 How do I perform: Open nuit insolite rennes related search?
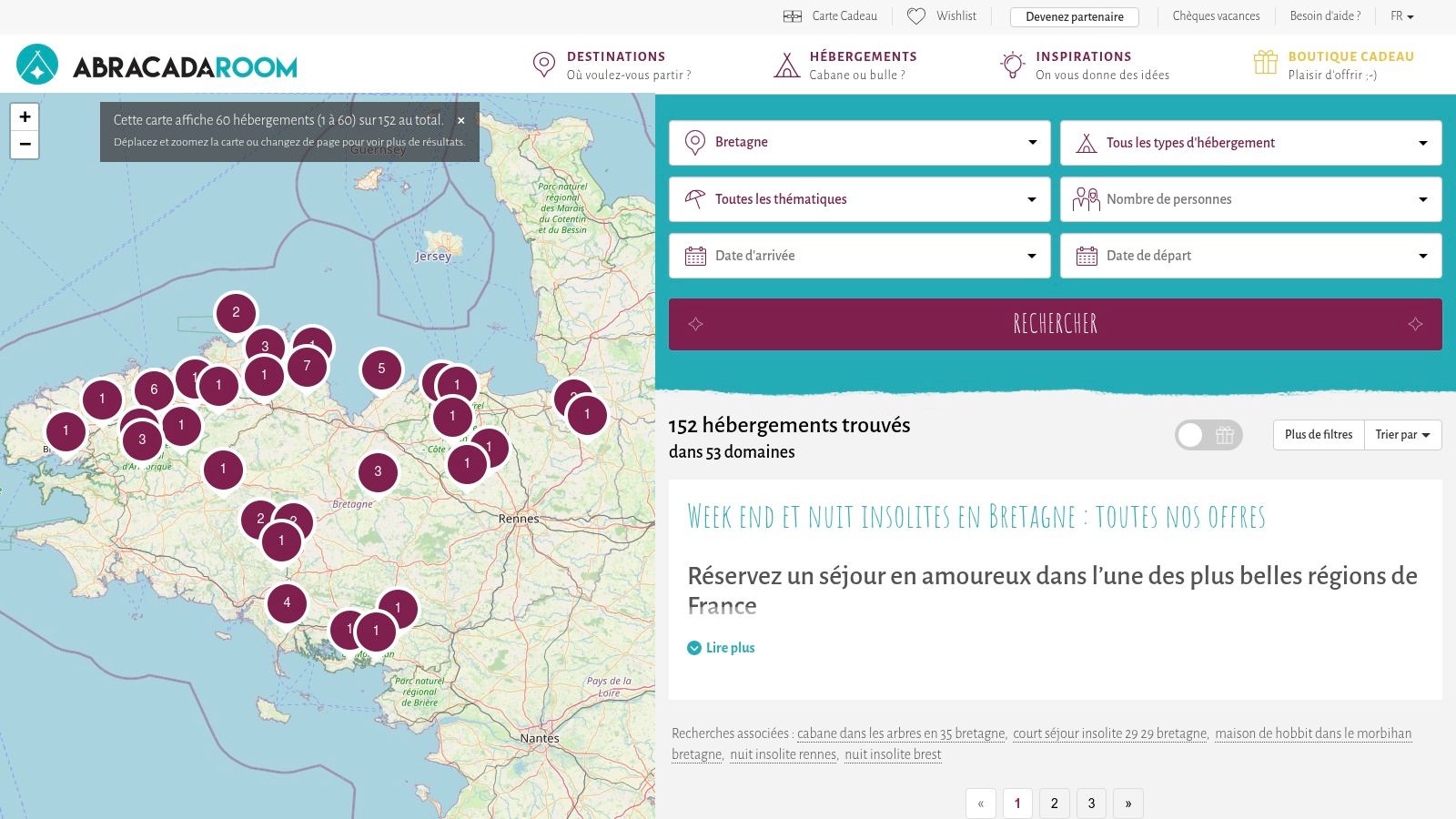pyautogui.click(x=783, y=754)
